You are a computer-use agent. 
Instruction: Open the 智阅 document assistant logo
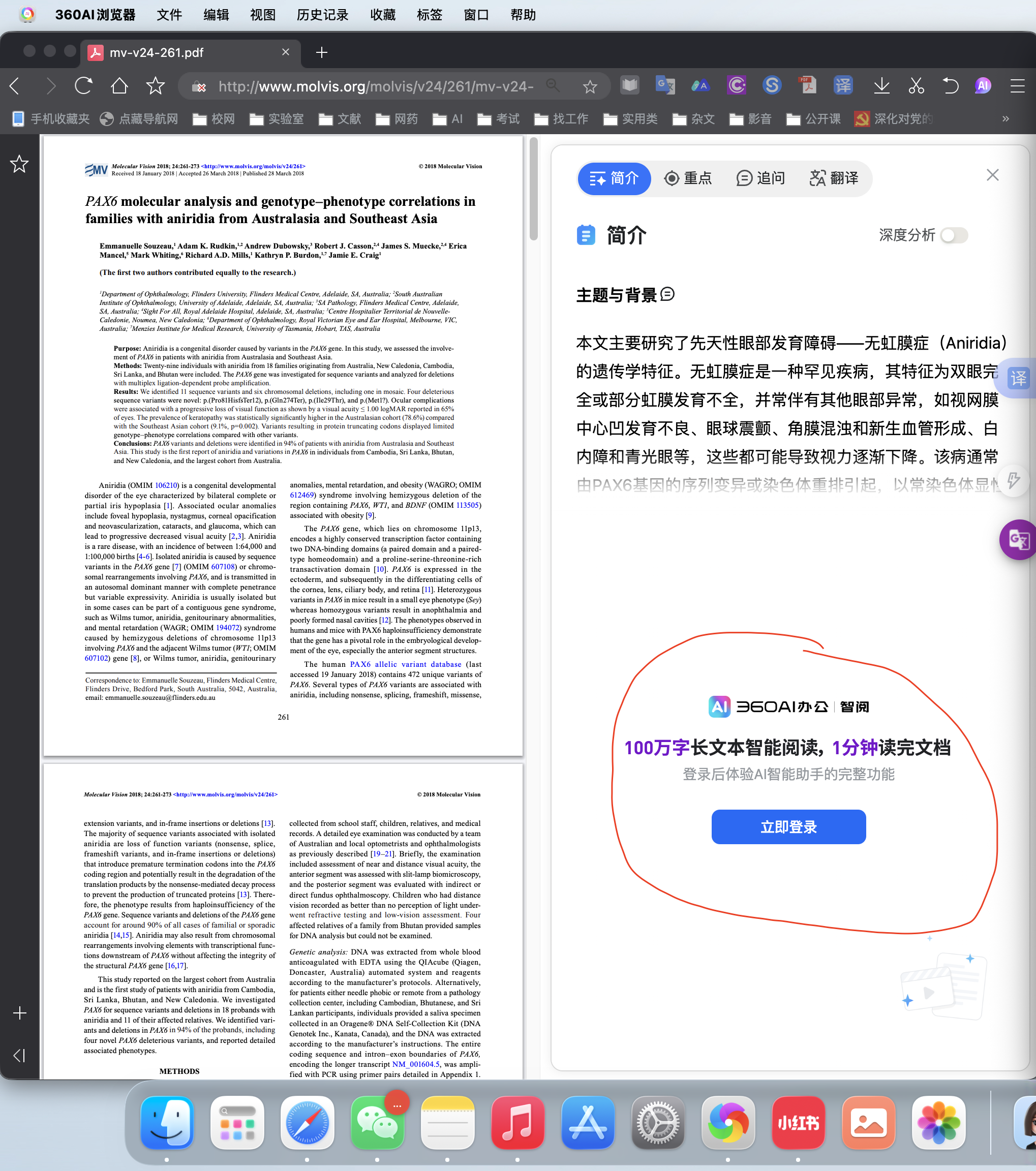(788, 707)
